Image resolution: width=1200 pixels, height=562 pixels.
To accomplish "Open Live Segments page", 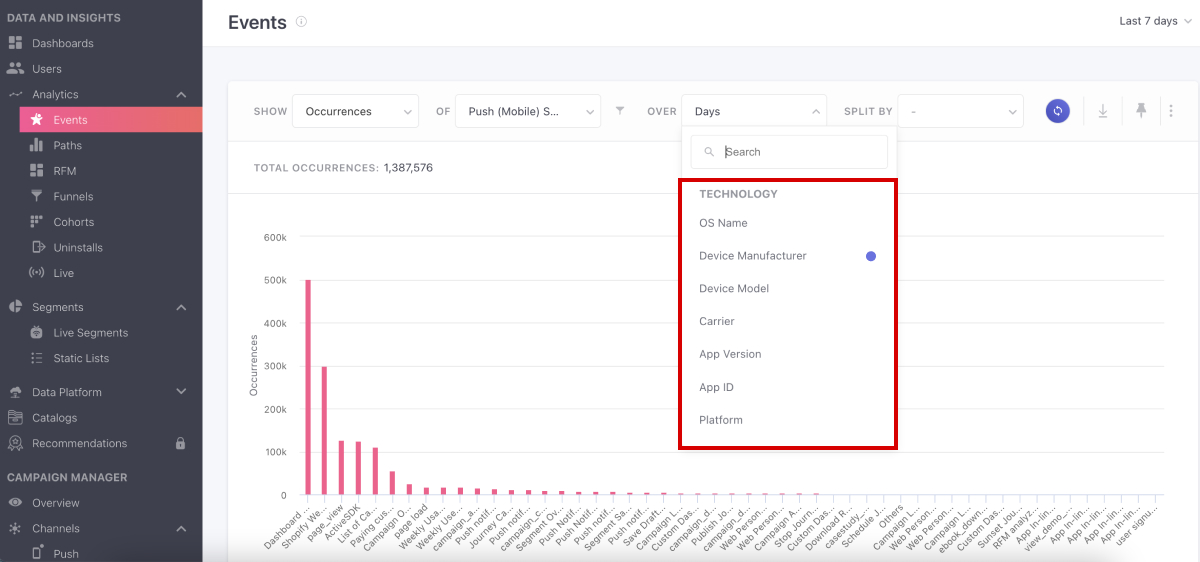I will click(x=90, y=333).
